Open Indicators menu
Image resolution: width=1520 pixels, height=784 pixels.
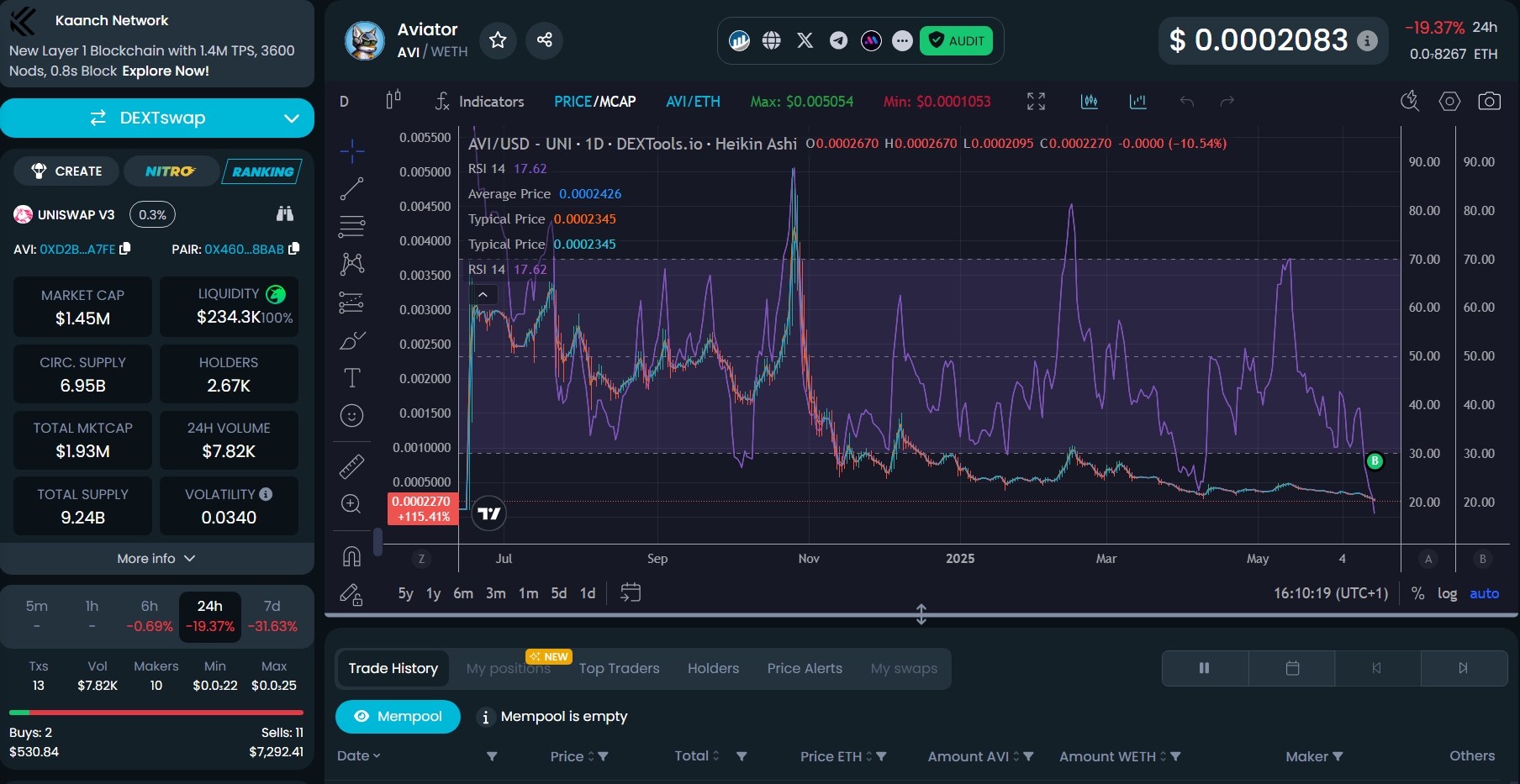coord(478,102)
